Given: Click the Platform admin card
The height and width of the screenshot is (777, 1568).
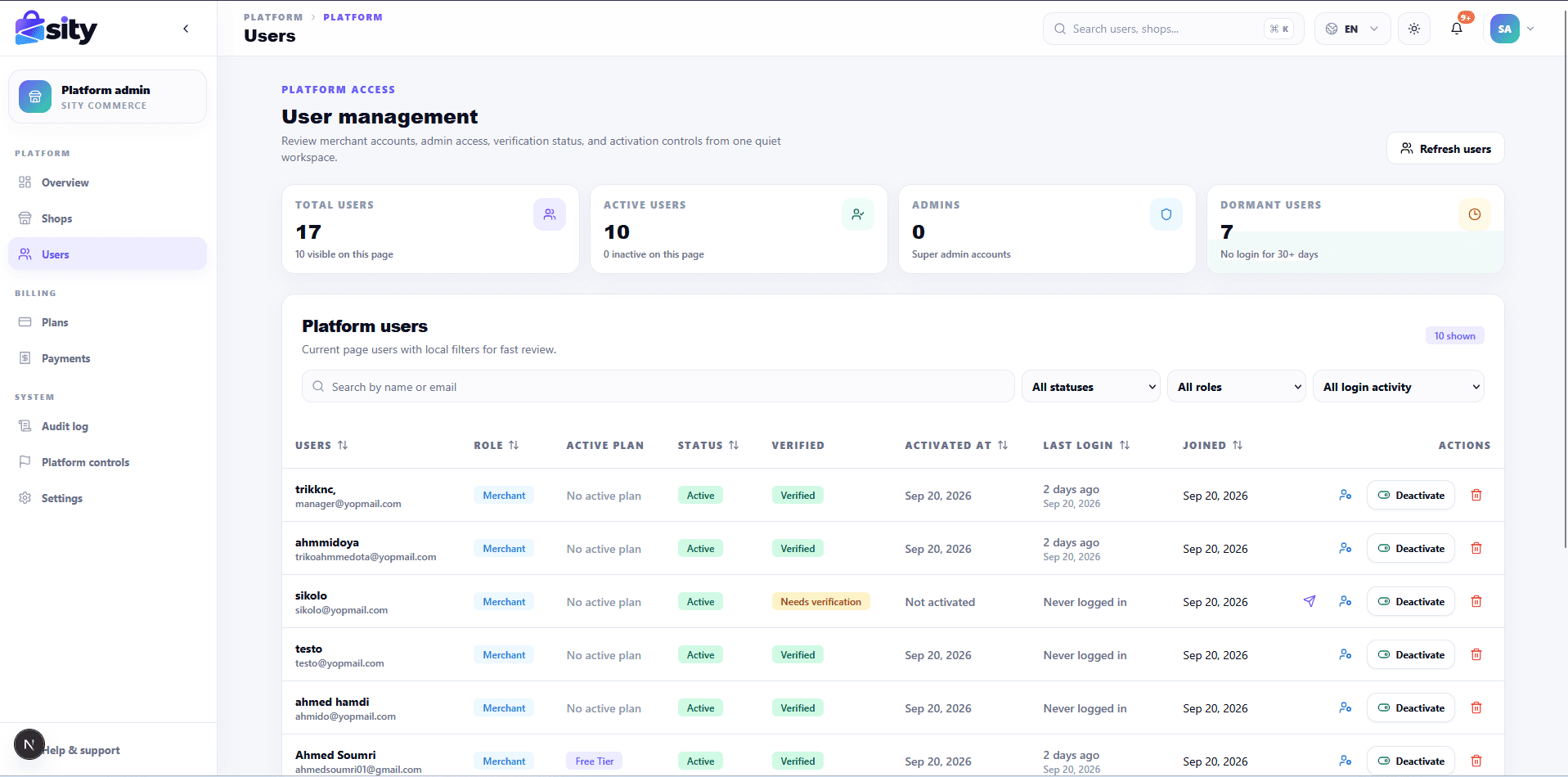Looking at the screenshot, I should point(107,97).
